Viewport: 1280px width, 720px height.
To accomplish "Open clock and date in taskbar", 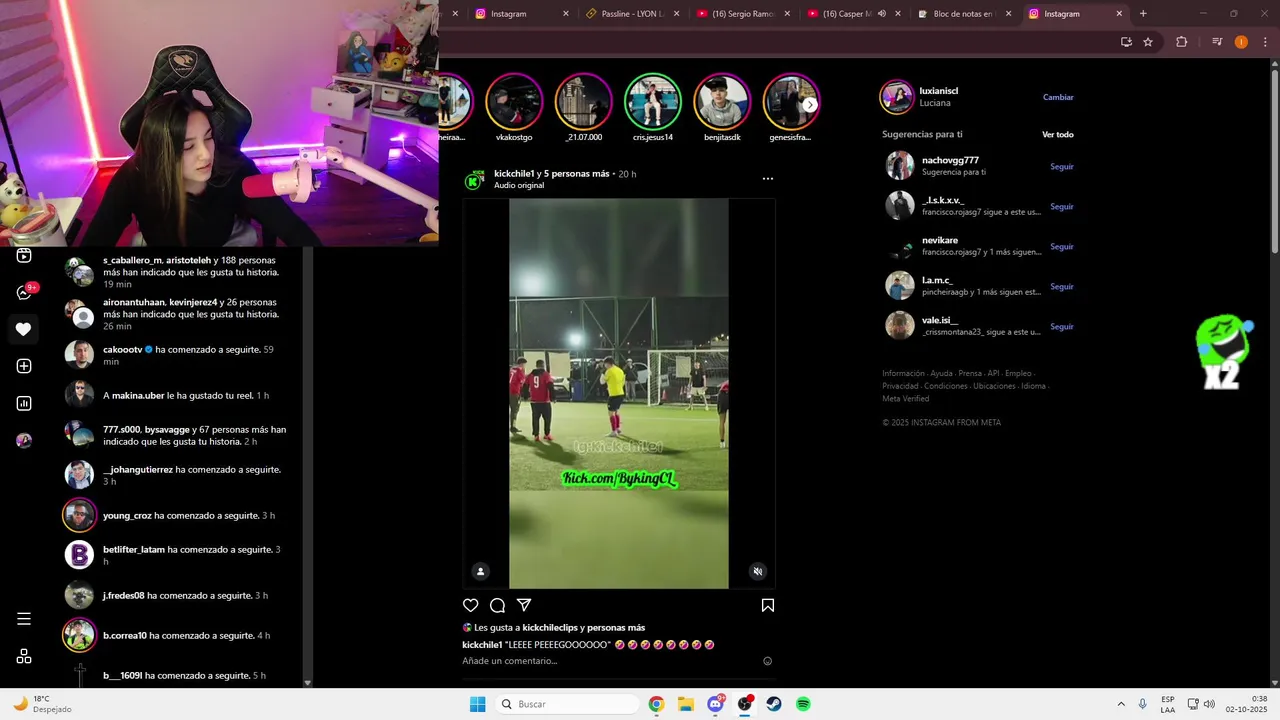I will 1246,704.
